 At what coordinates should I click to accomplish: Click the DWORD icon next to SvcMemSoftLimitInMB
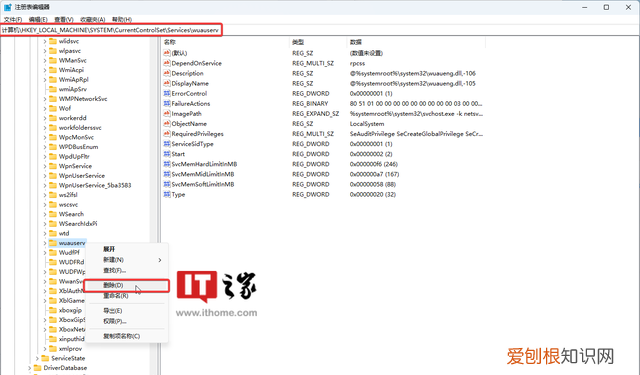(x=167, y=184)
